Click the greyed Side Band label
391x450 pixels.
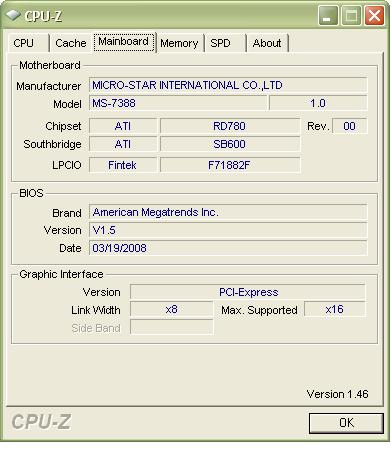pos(96,328)
